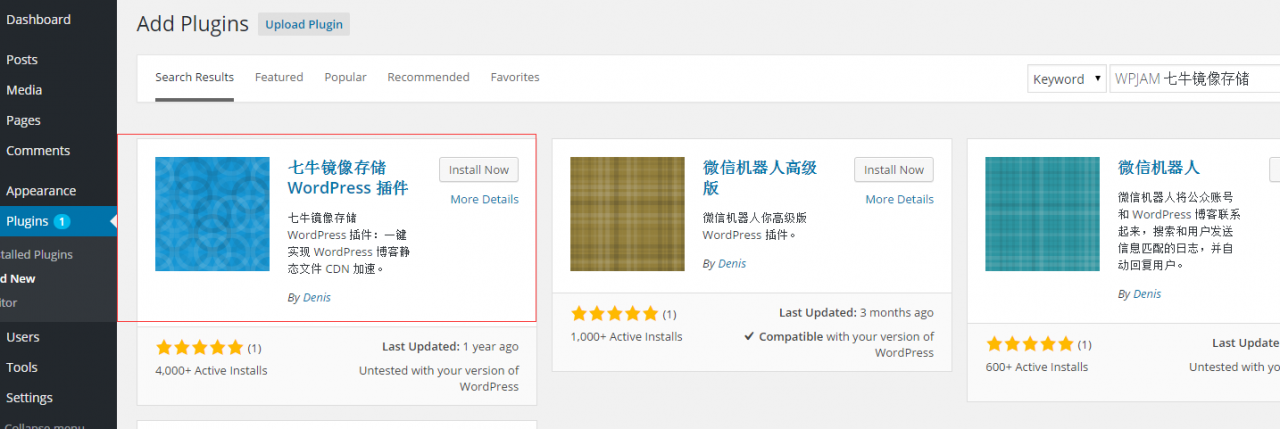The height and width of the screenshot is (429, 1280).
Task: Open the Appearance menu in sidebar
Action: 41,191
